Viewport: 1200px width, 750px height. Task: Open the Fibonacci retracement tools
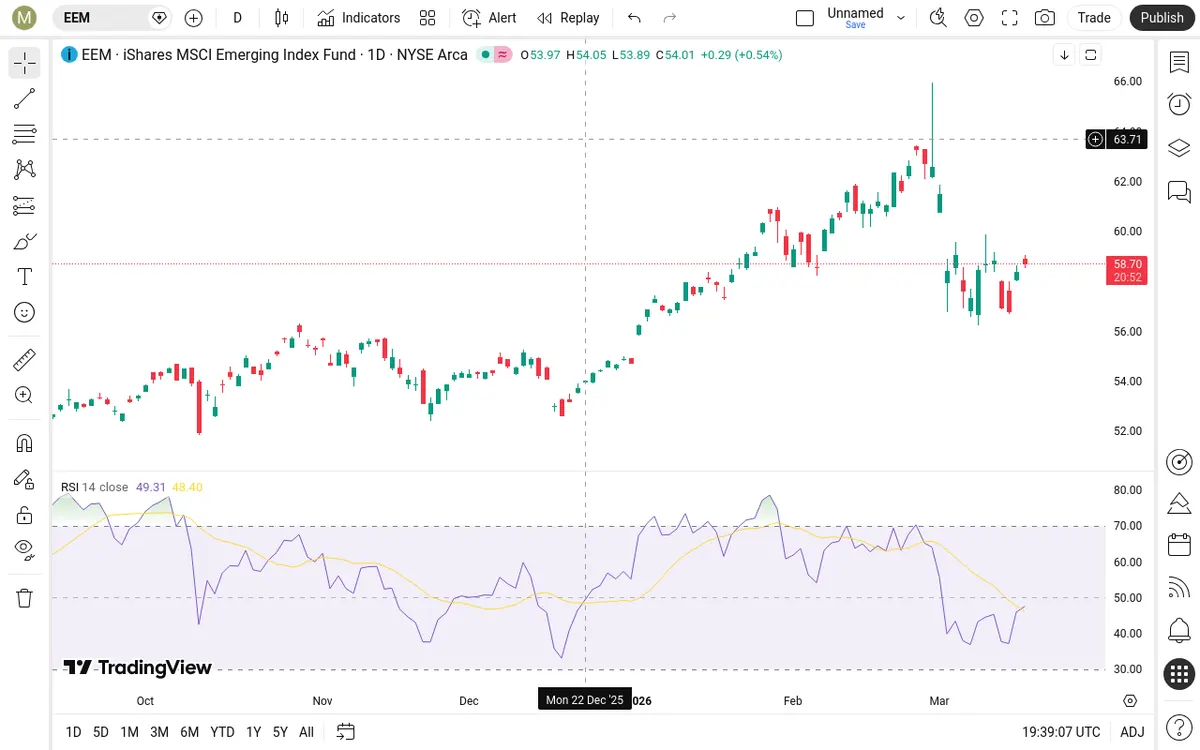[x=25, y=134]
